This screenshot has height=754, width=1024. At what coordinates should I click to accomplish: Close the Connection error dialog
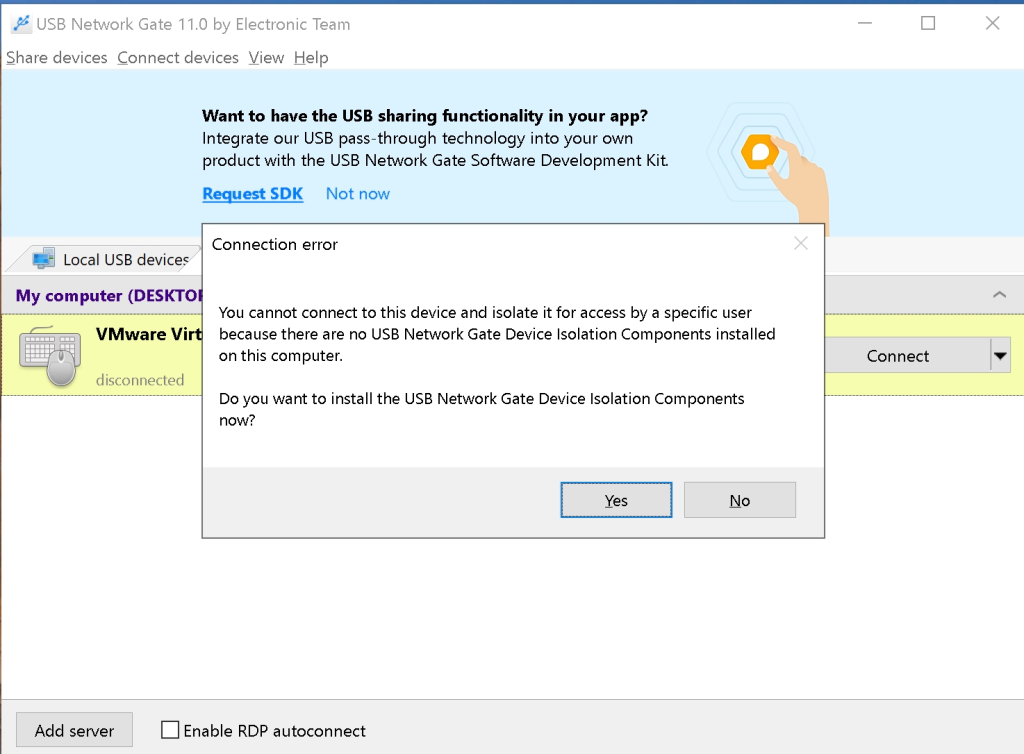pyautogui.click(x=800, y=243)
